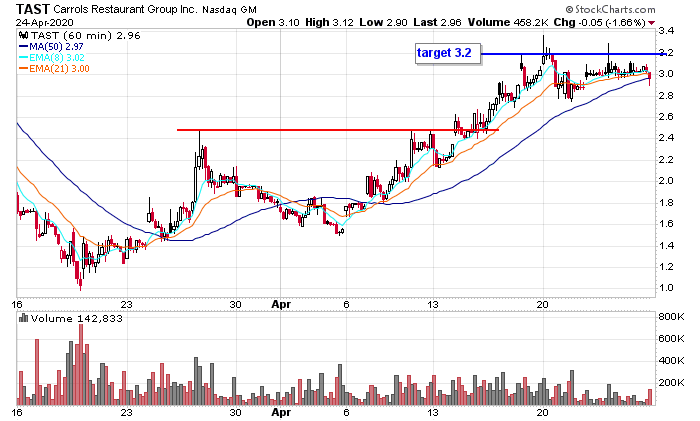This screenshot has width=700, height=421.
Task: Select the High 3.12 value
Action: (329, 22)
